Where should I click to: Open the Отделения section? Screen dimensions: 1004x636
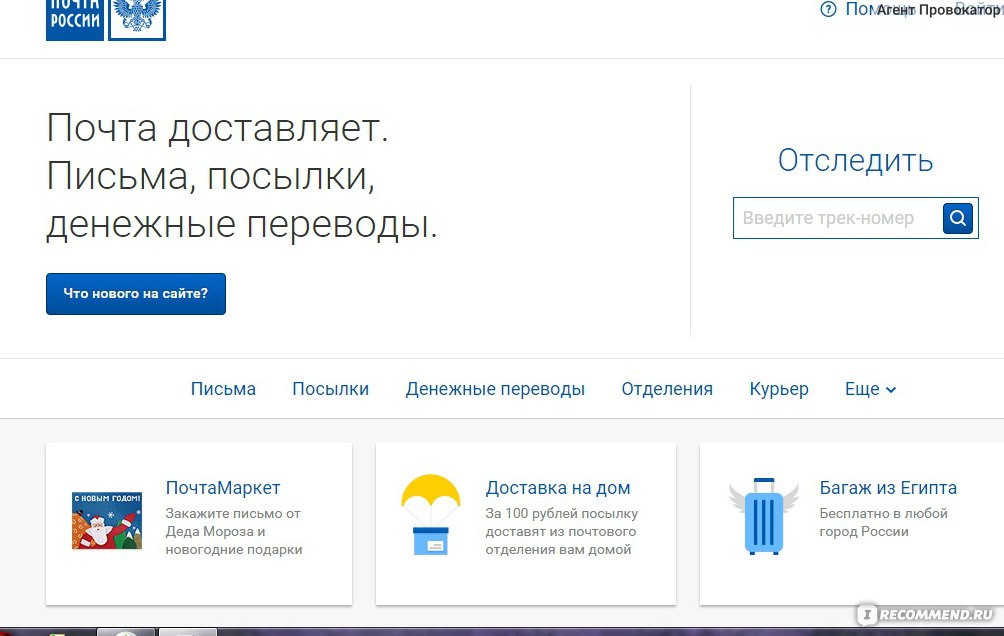667,389
